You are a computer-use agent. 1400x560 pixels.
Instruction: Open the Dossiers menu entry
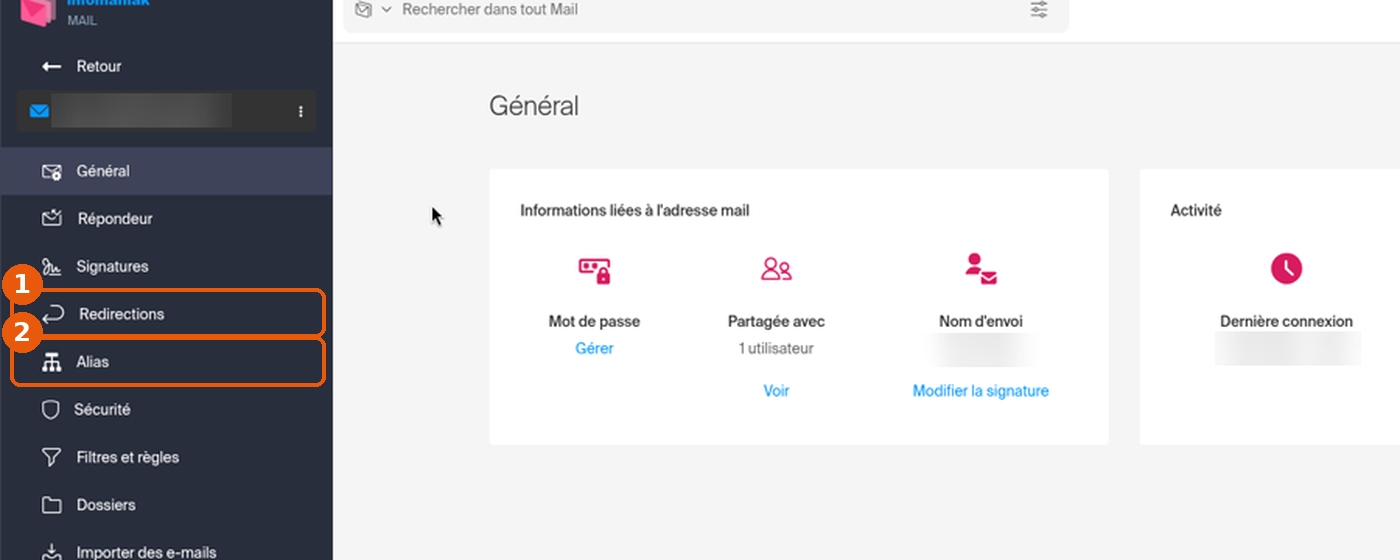click(166, 505)
